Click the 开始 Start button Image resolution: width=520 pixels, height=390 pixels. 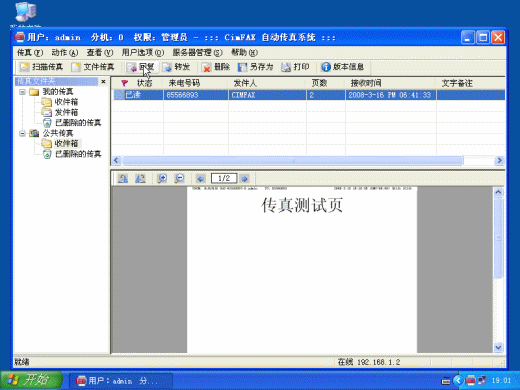tap(31, 380)
